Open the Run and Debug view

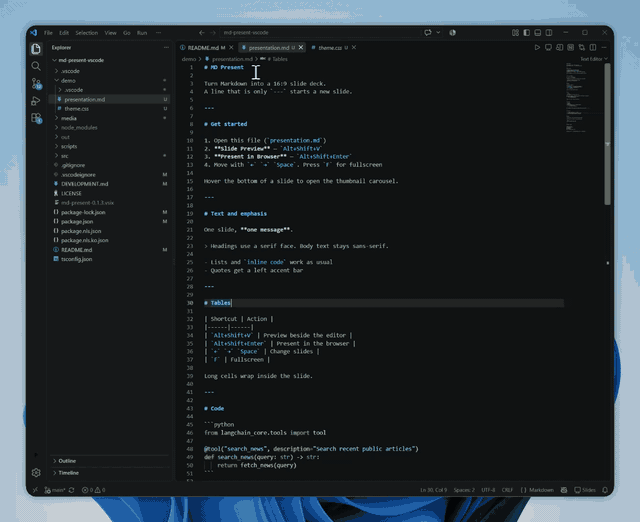[x=36, y=101]
